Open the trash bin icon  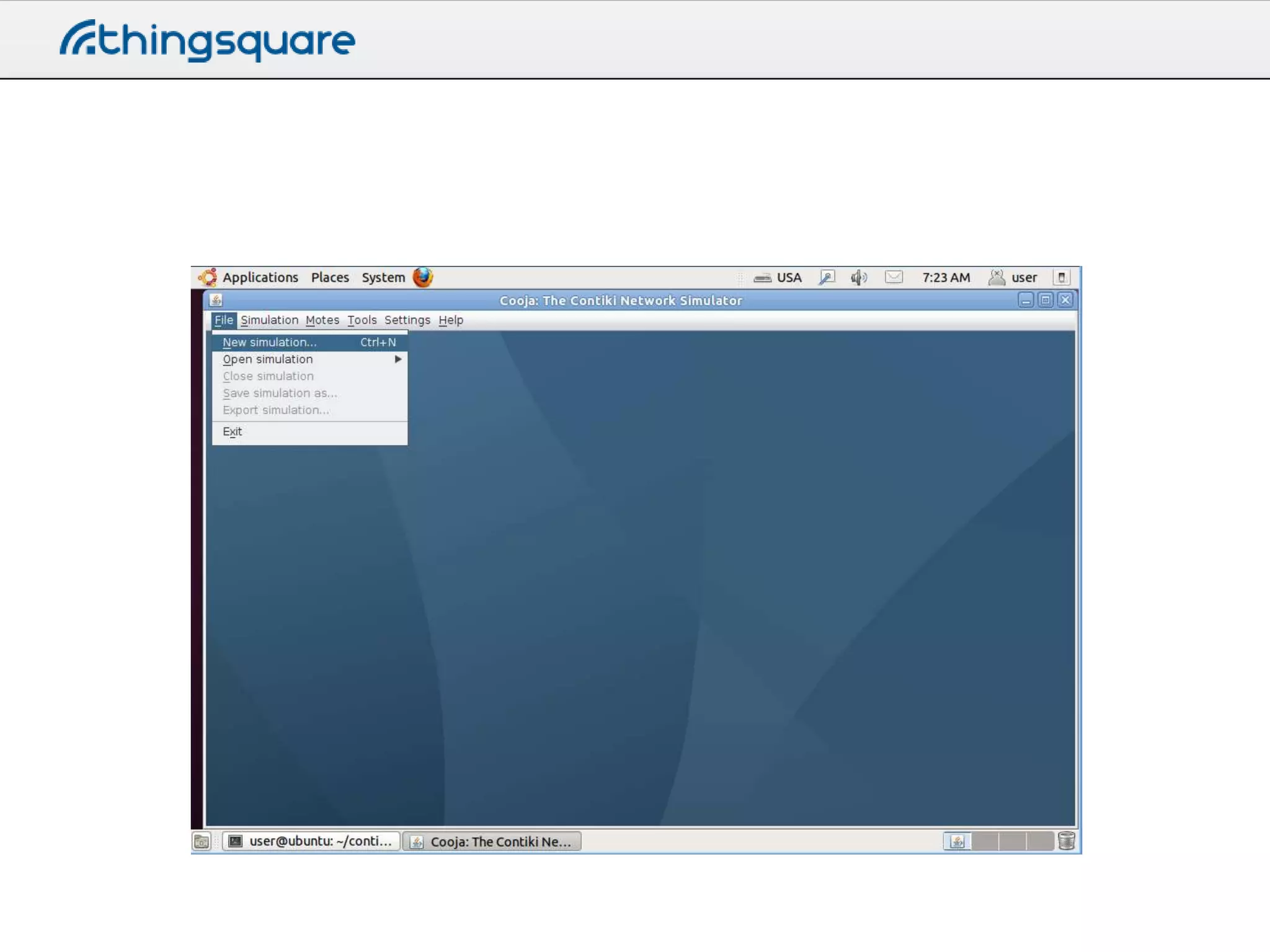[x=1067, y=841]
